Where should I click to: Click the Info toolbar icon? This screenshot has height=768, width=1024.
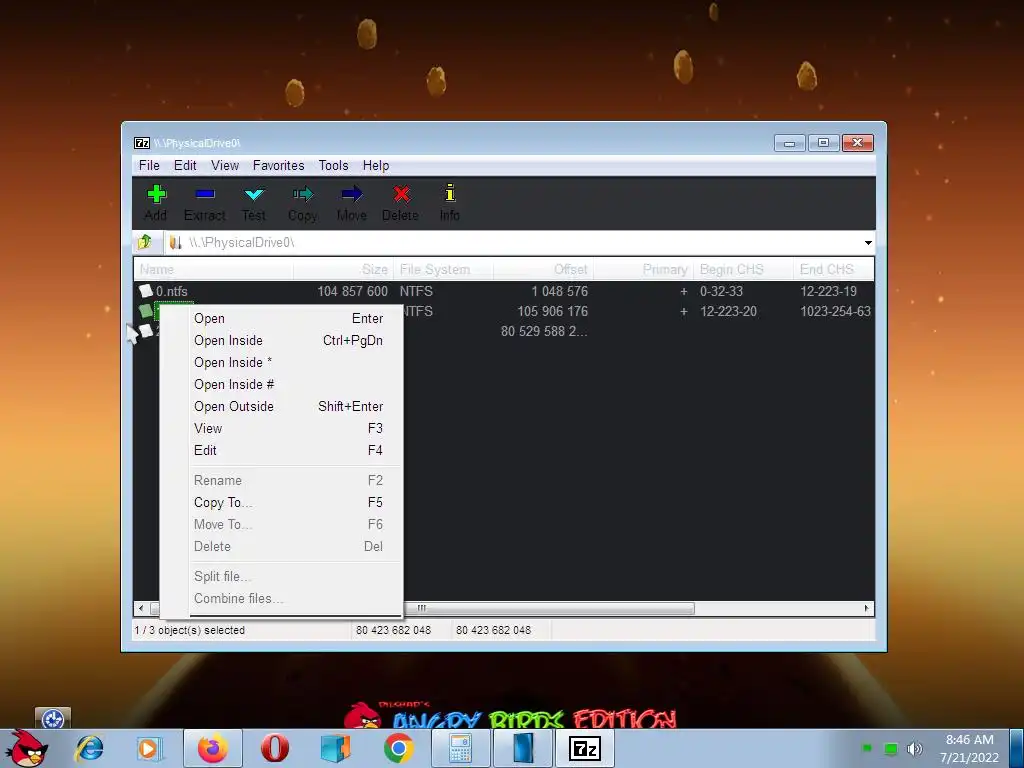pos(449,202)
